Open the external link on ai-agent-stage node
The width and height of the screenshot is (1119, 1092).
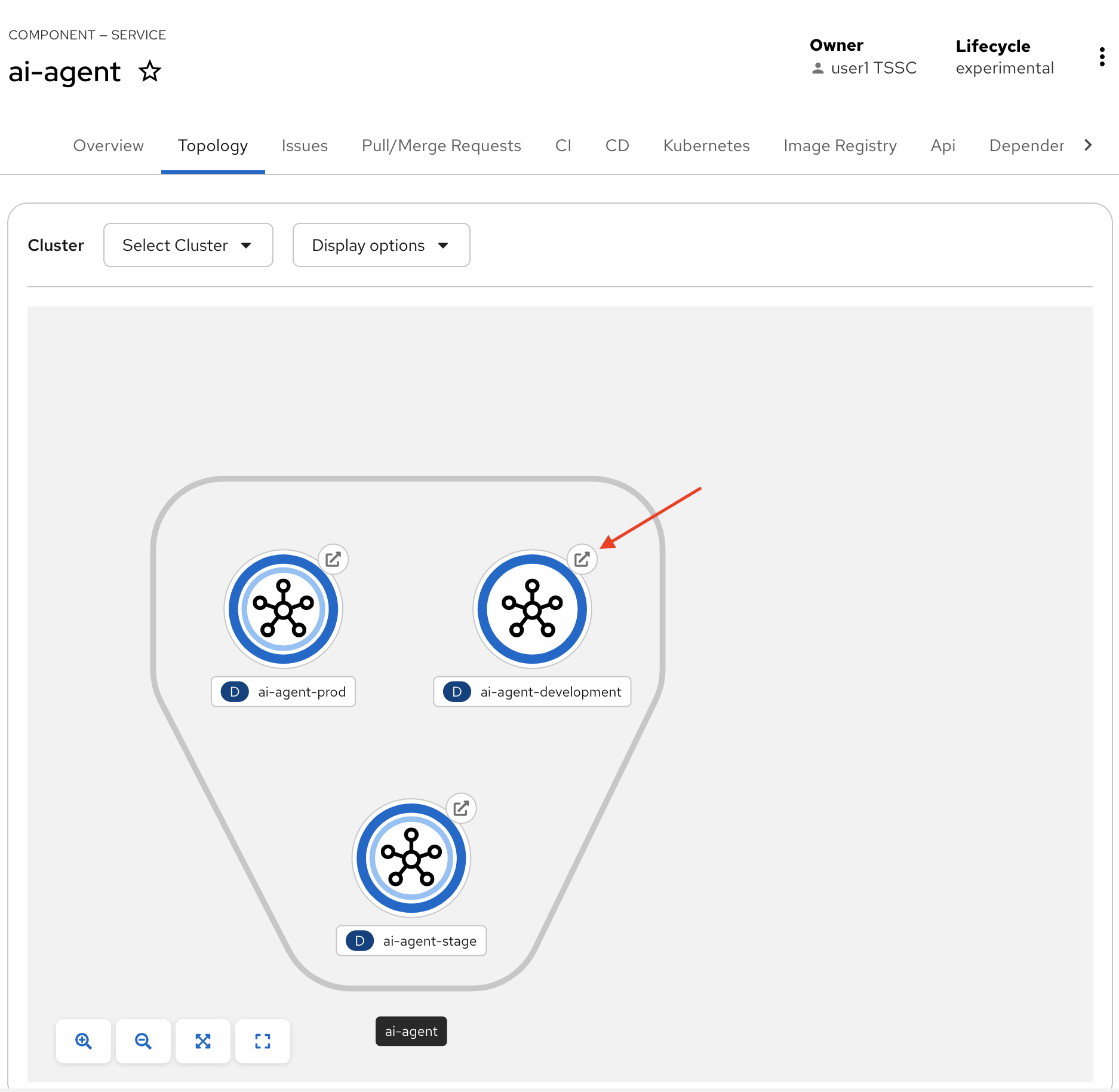[462, 808]
